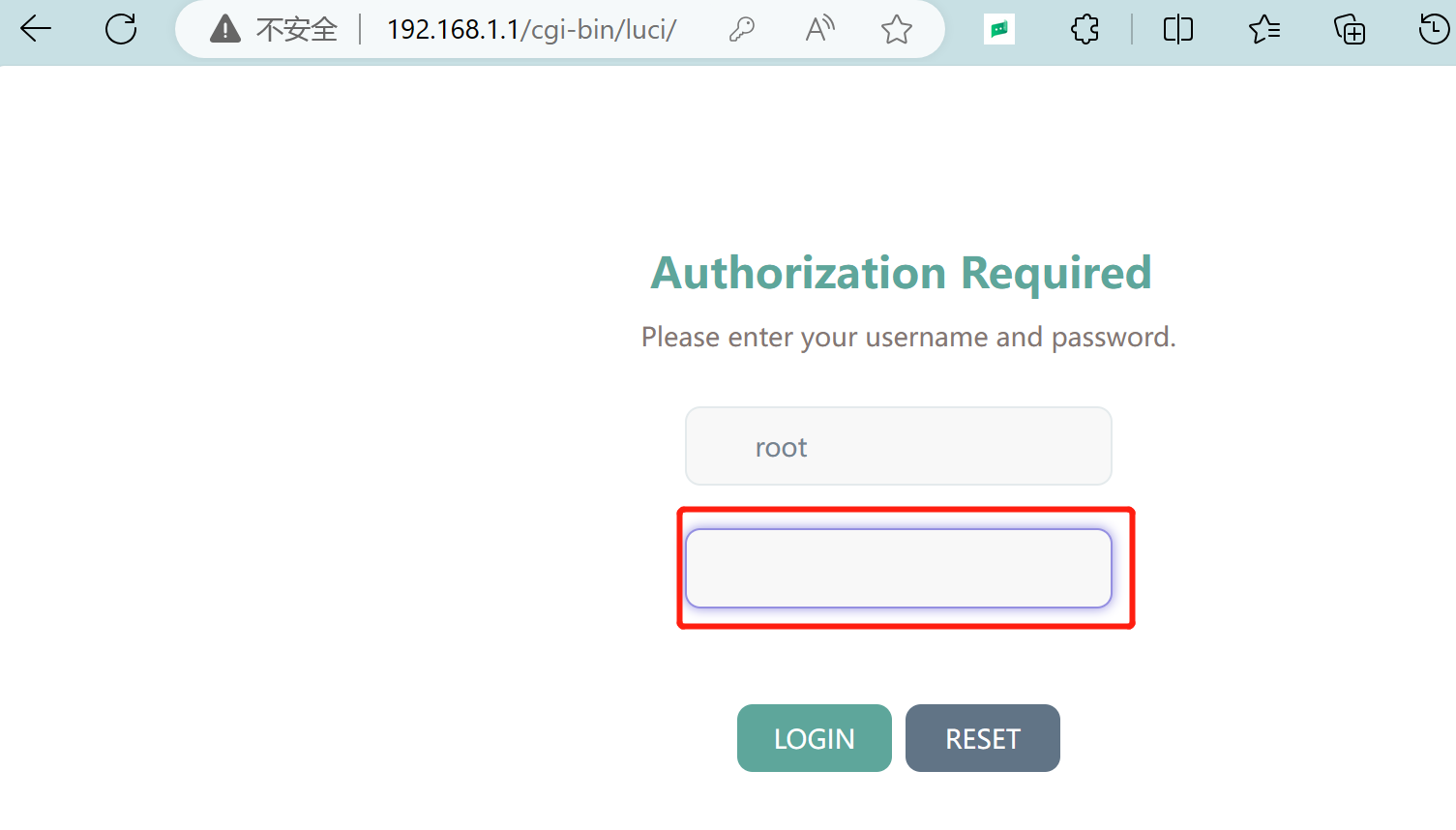
Task: Clear the form with the RESET button
Action: pos(983,738)
